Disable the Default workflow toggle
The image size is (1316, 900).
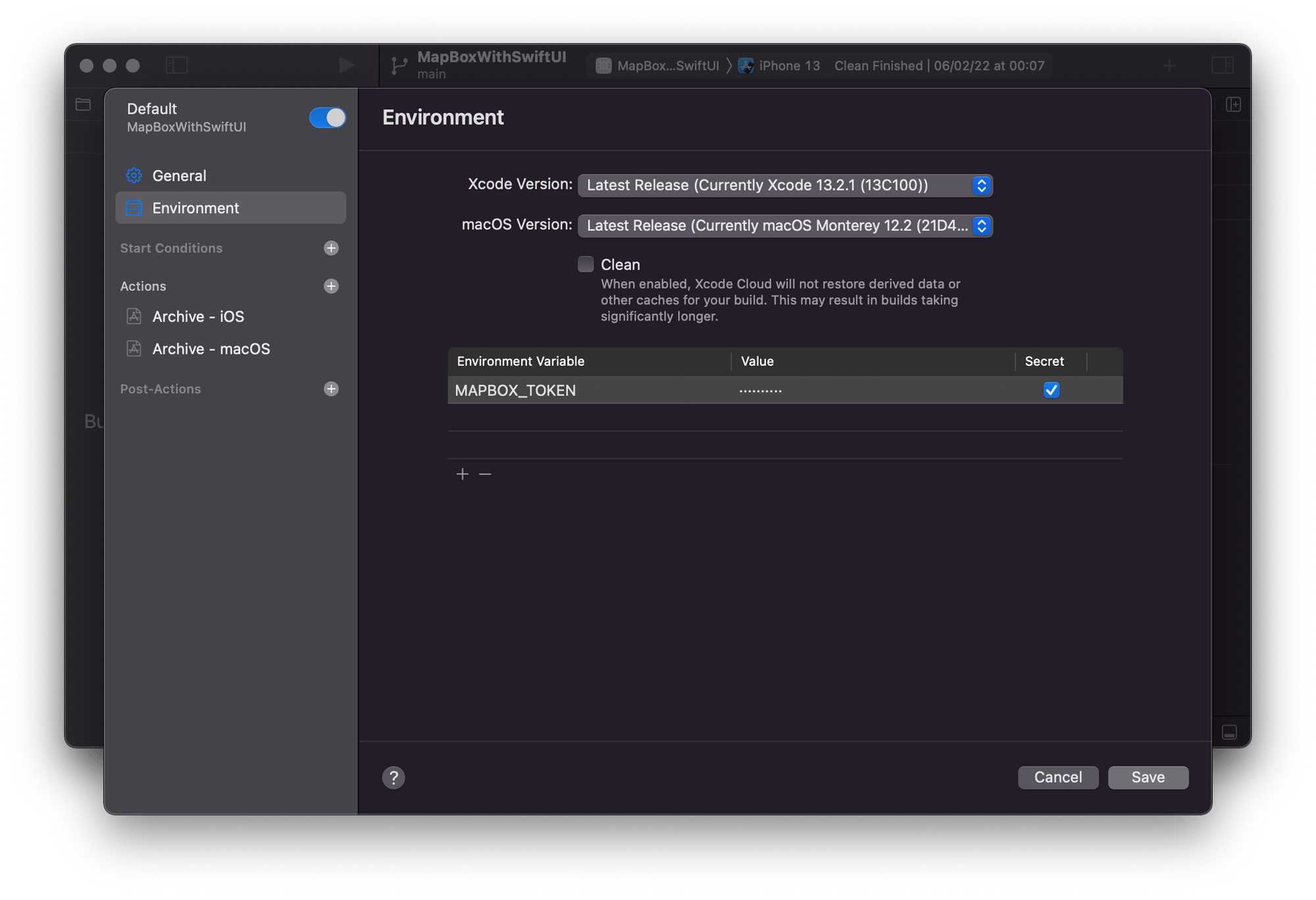pos(327,118)
